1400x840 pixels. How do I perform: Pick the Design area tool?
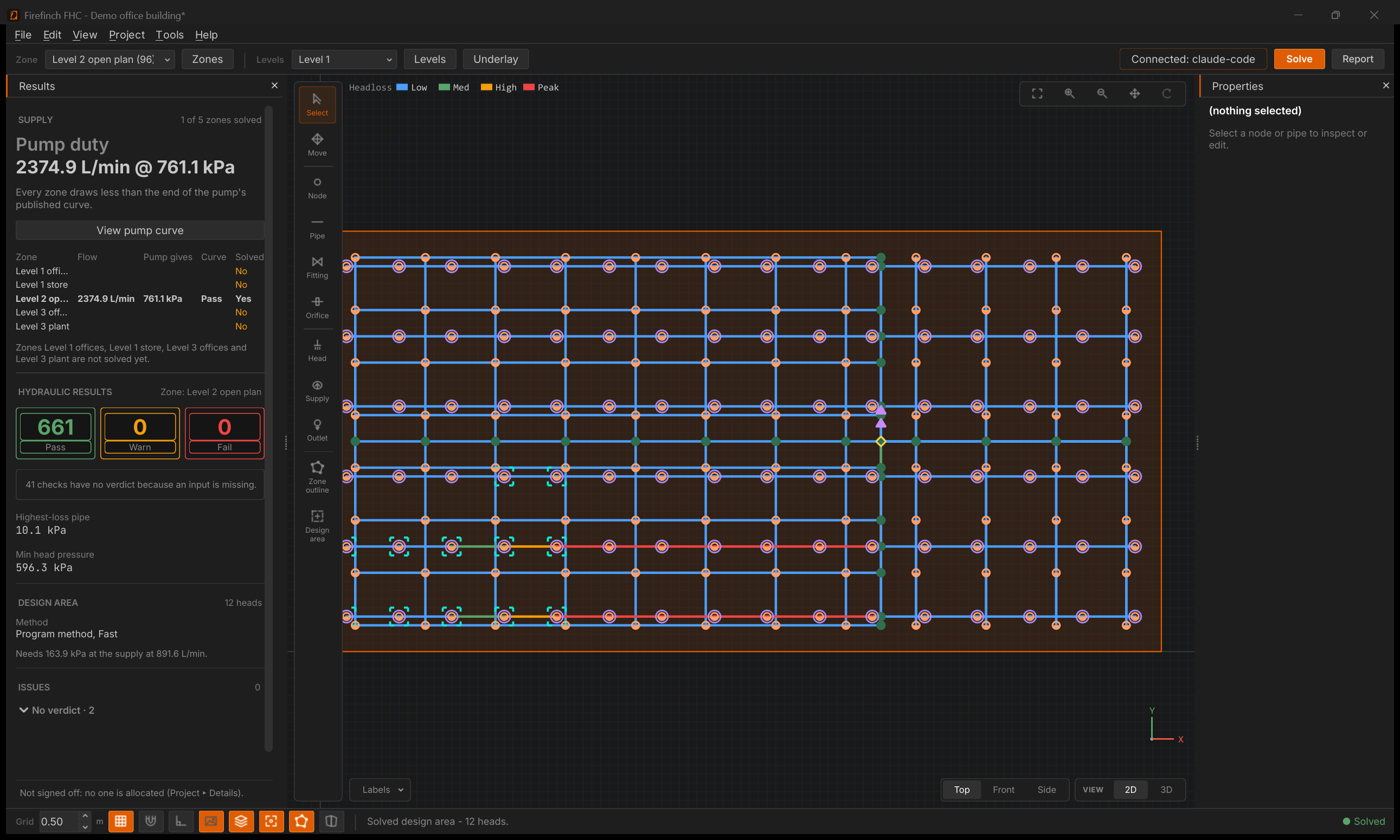click(317, 526)
